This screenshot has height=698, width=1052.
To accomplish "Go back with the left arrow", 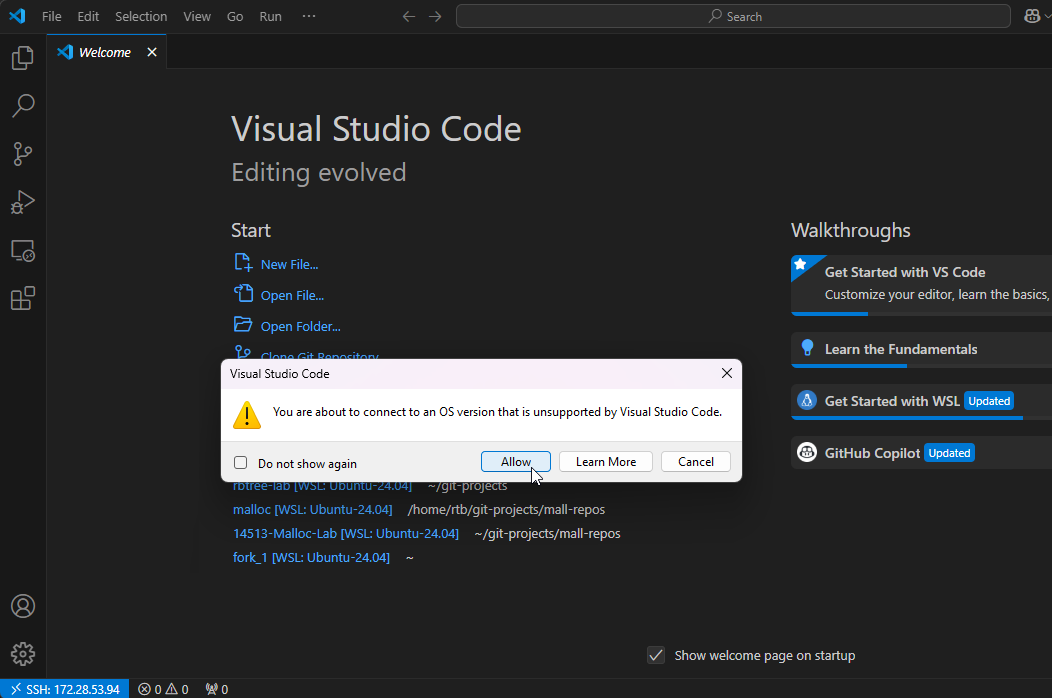I will [x=409, y=16].
